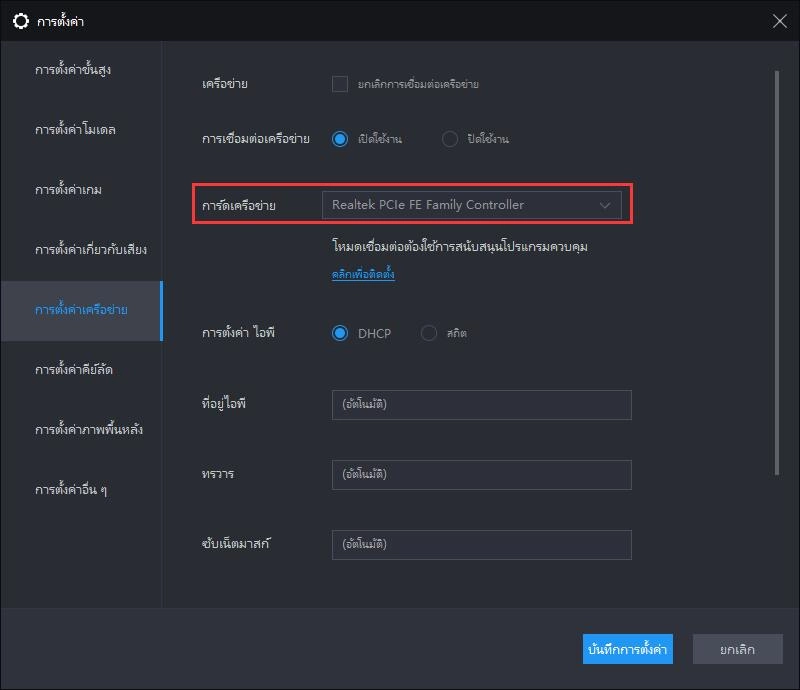Select the เปิดใช้งาน radio button
Image resolution: width=800 pixels, height=690 pixels.
coord(342,139)
